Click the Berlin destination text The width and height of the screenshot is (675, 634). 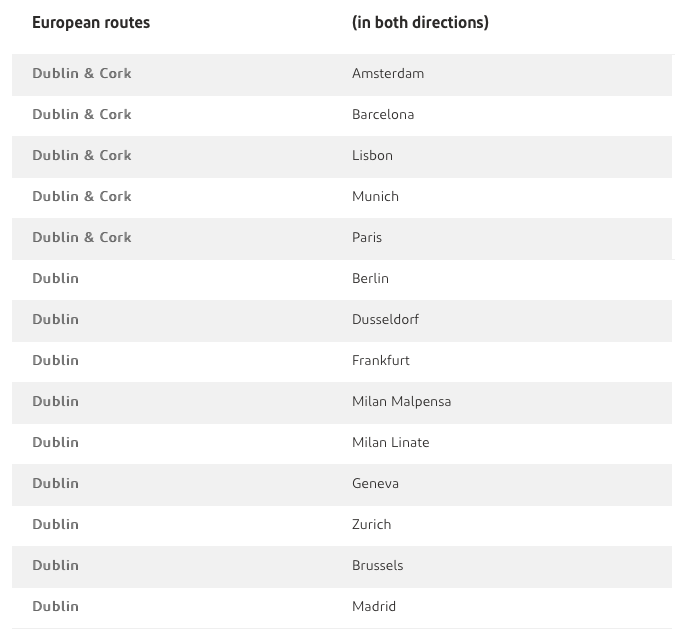click(370, 279)
